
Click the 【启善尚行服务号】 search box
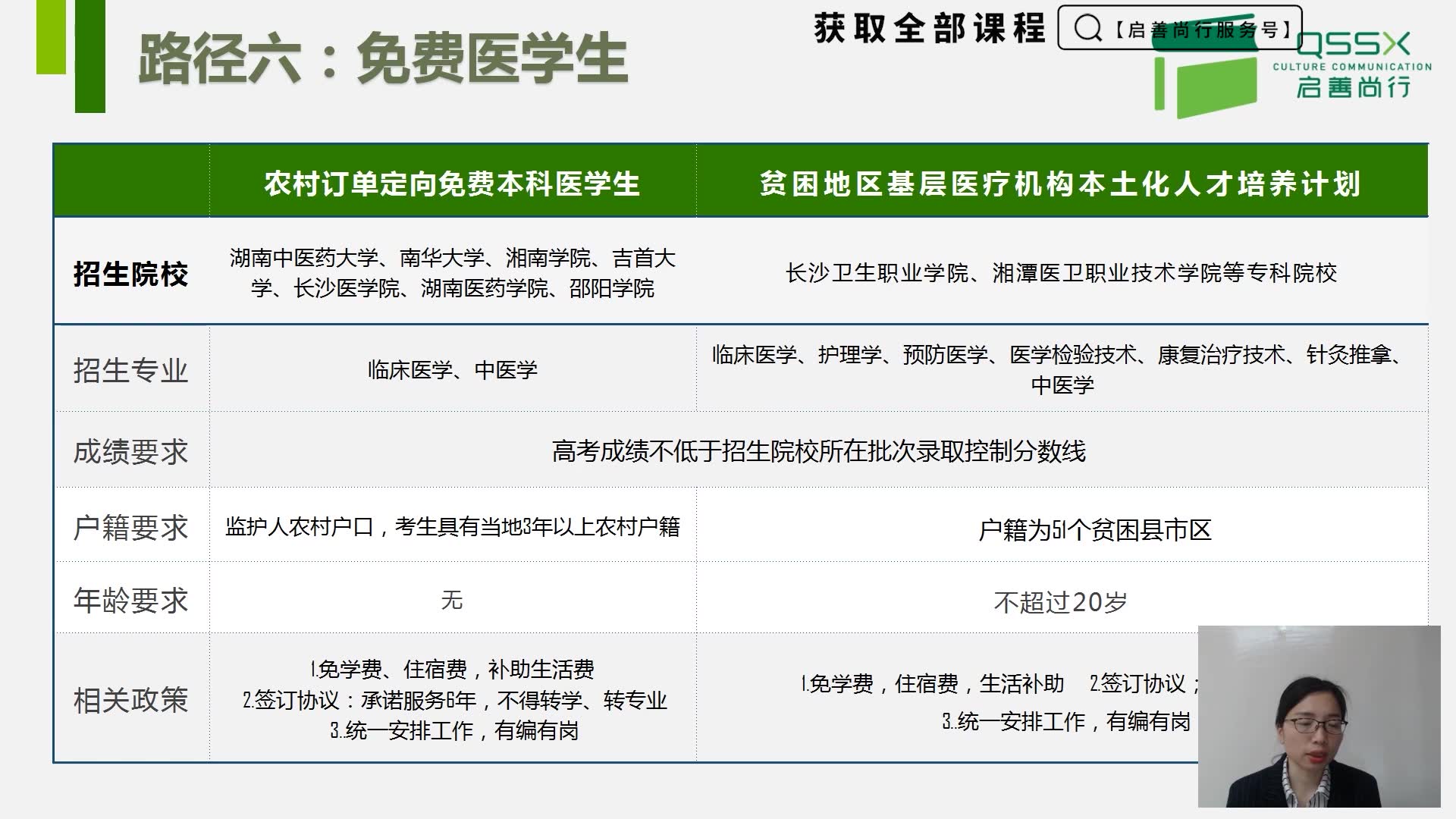pyautogui.click(x=1179, y=29)
